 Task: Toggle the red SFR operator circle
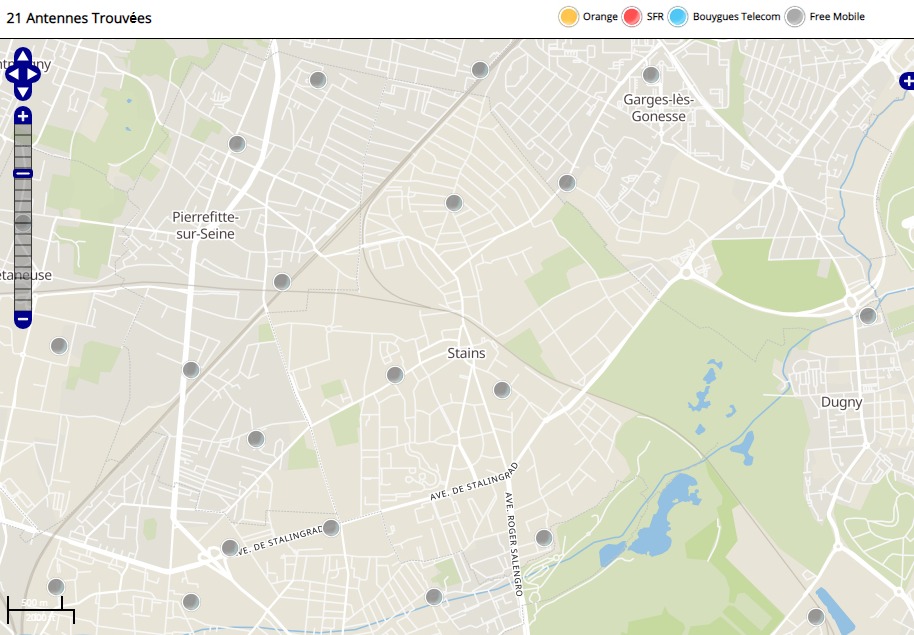pyautogui.click(x=632, y=17)
